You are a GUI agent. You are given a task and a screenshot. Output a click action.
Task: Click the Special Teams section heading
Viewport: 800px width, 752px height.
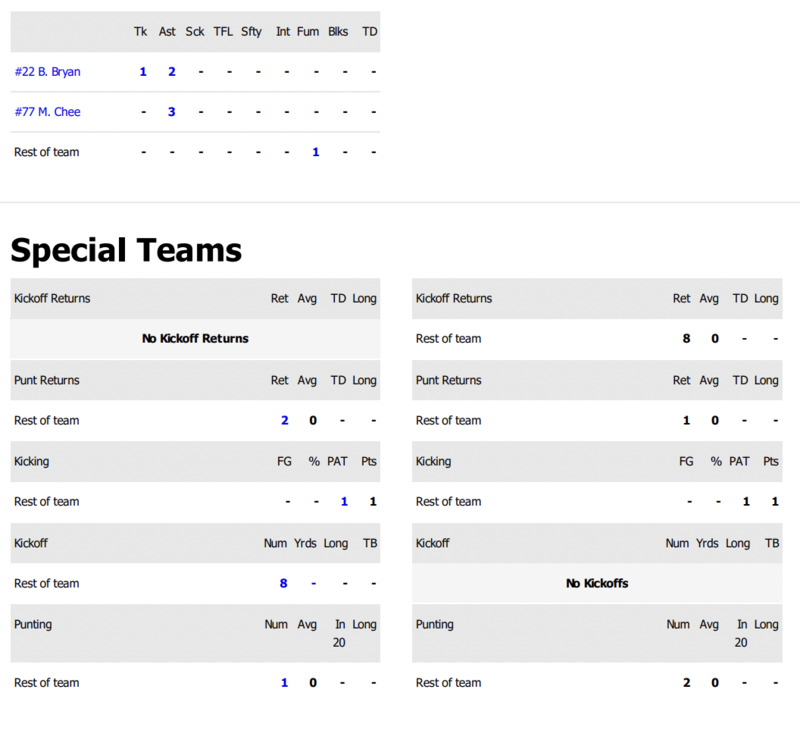pos(126,250)
